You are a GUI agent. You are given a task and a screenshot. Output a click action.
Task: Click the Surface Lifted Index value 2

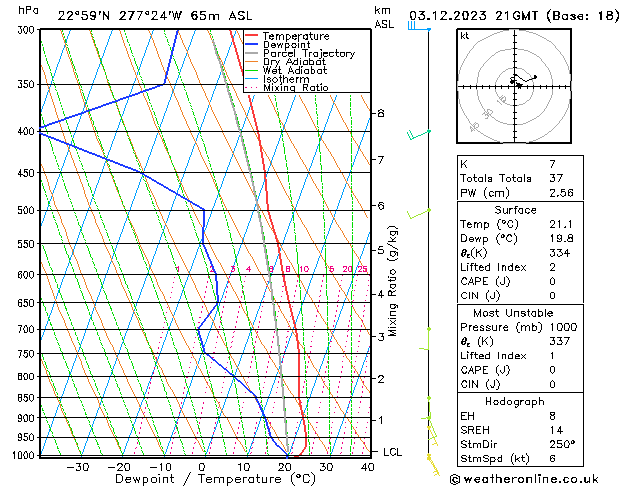coord(552,267)
